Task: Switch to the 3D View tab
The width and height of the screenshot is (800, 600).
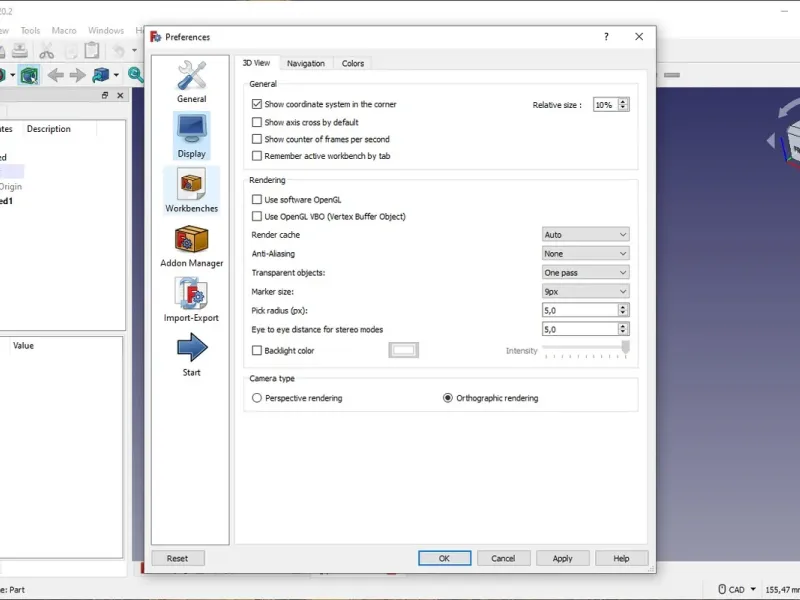Action: [256, 63]
